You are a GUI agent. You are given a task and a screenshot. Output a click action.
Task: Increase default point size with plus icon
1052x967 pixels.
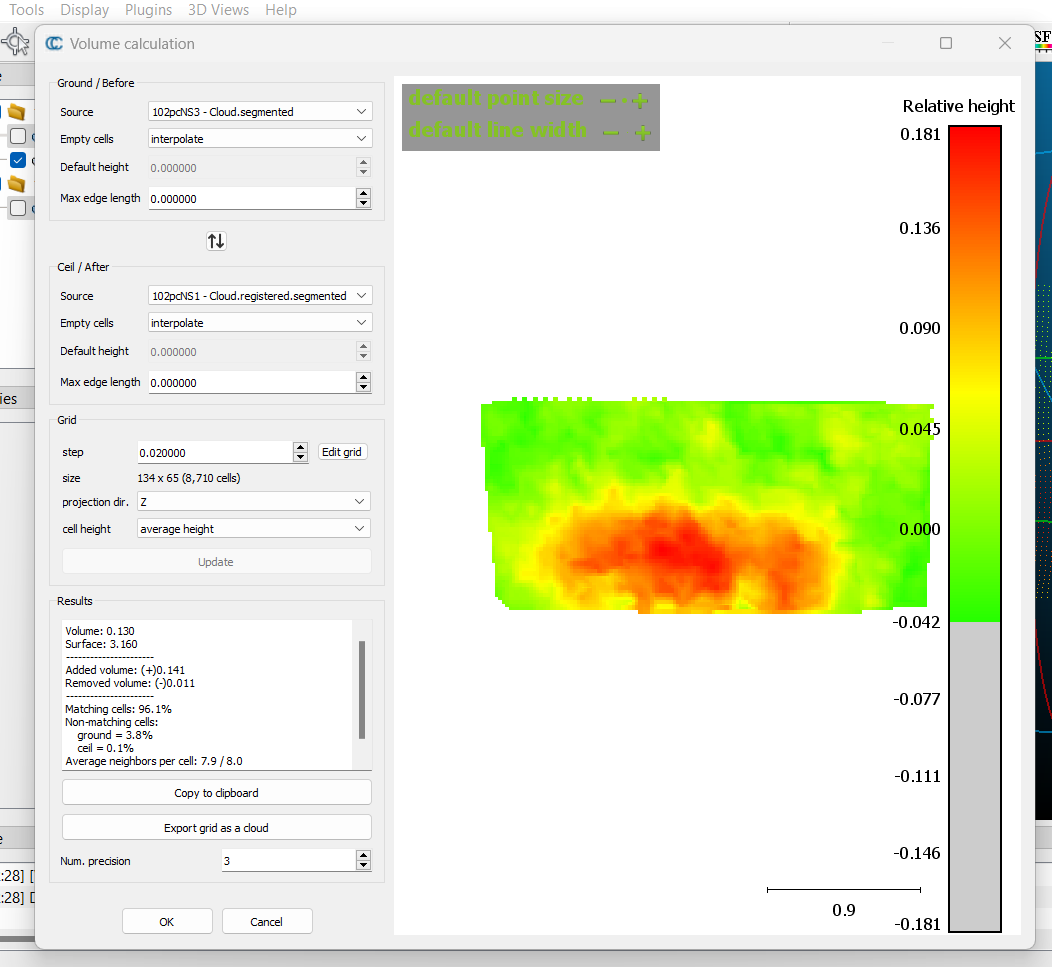[x=640, y=100]
